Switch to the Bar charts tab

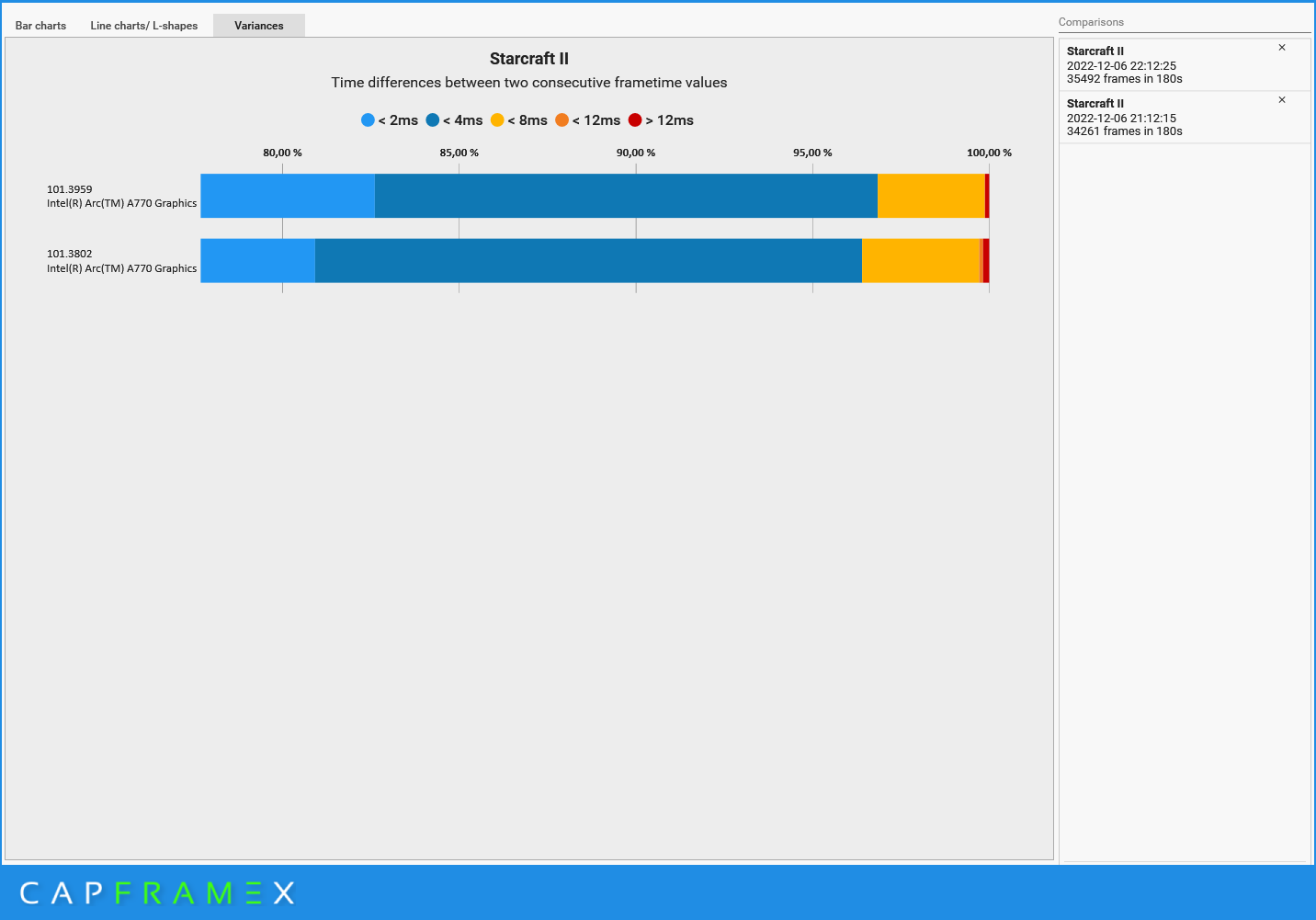click(x=40, y=26)
